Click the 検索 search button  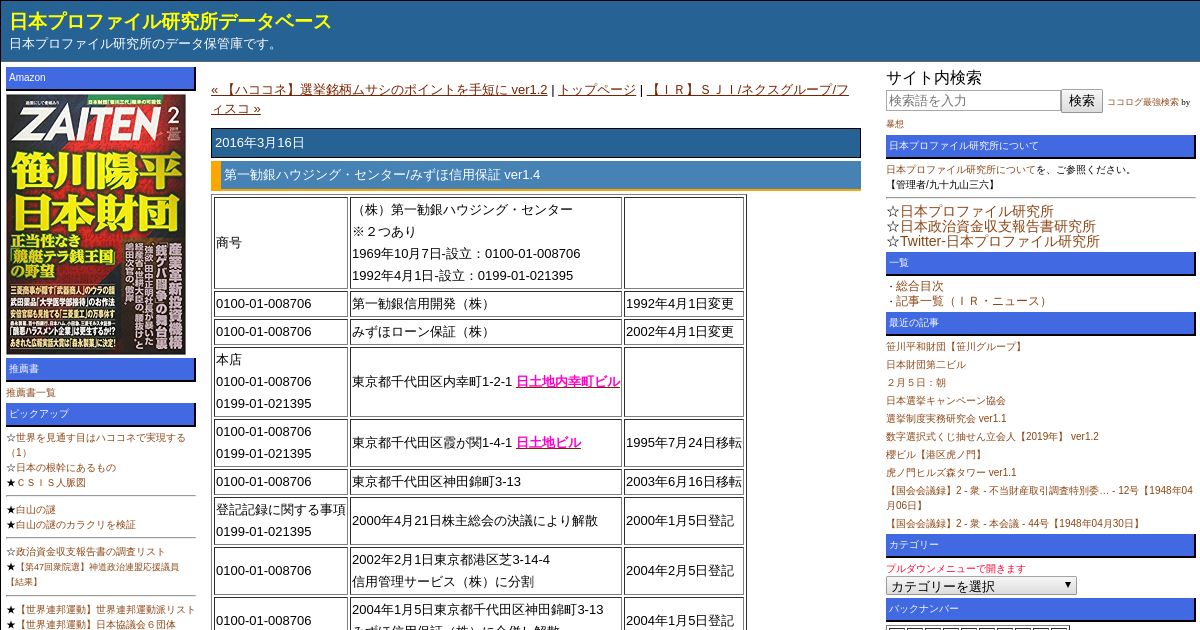pos(1082,101)
